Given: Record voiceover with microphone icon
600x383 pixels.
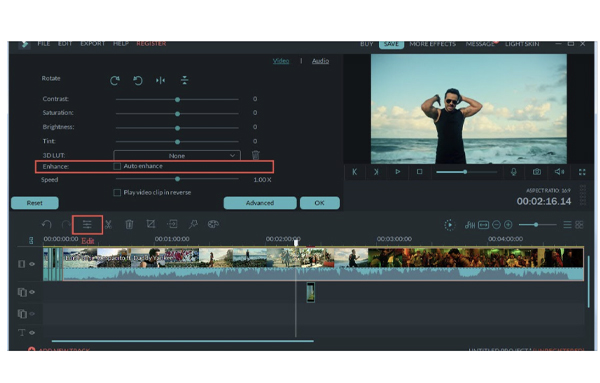Looking at the screenshot, I should [514, 172].
